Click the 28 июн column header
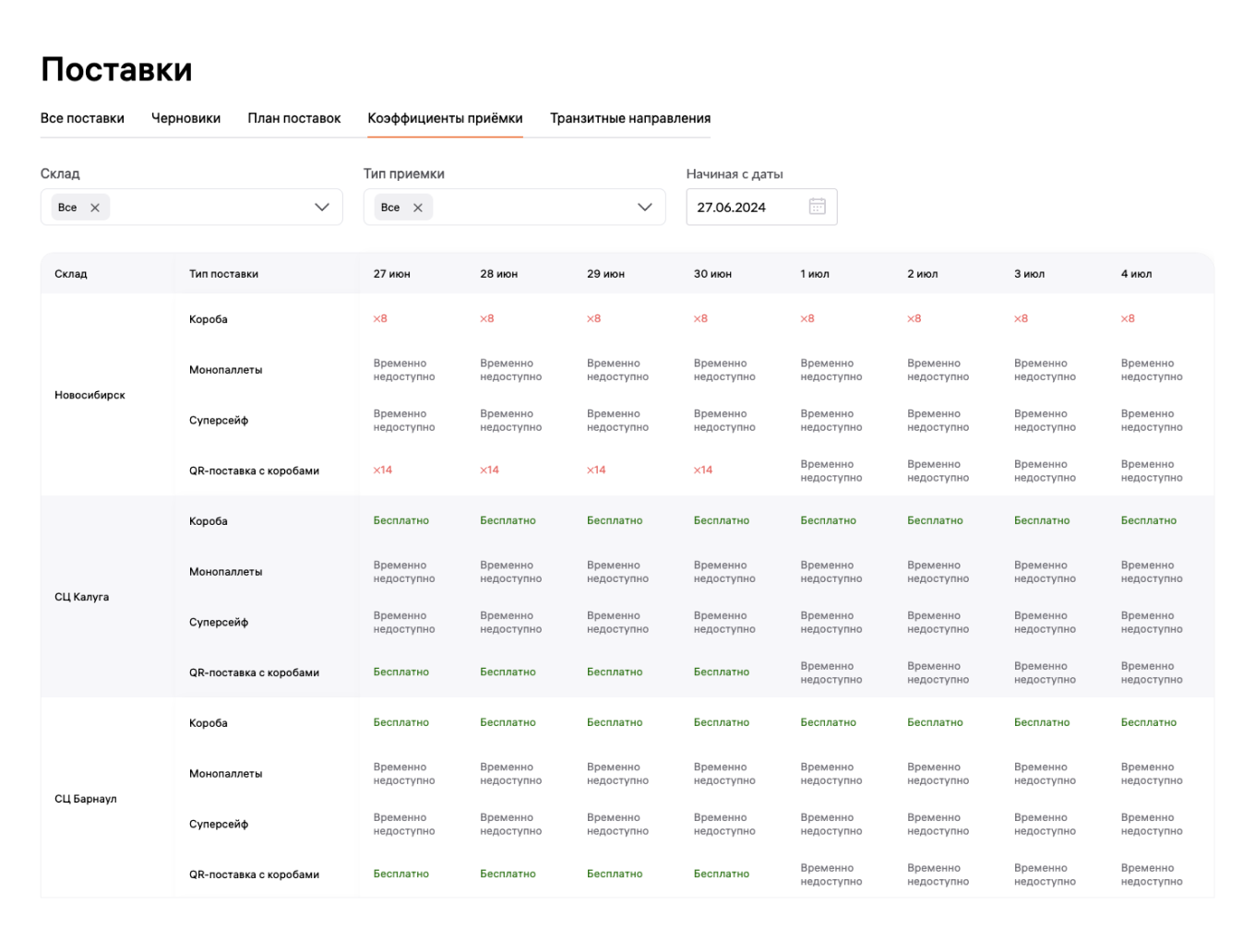 tap(498, 274)
